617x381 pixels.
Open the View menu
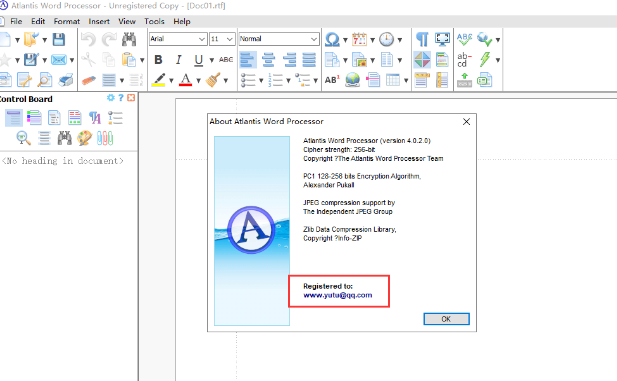127,21
